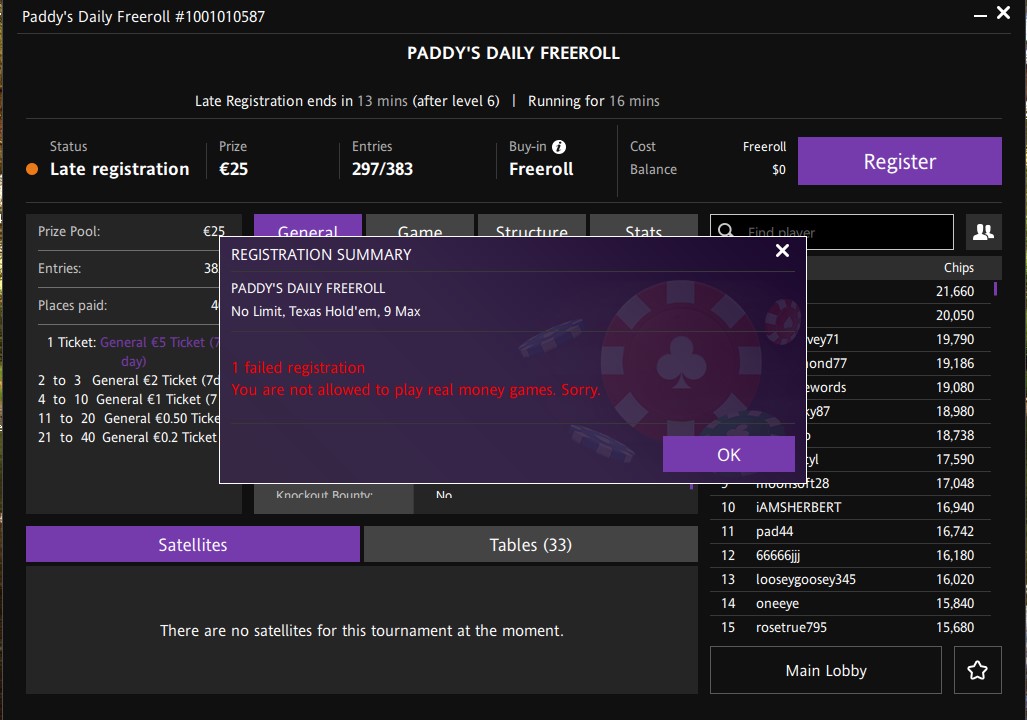
Task: Mark tournament as favorite with star icon
Action: pyautogui.click(x=977, y=670)
